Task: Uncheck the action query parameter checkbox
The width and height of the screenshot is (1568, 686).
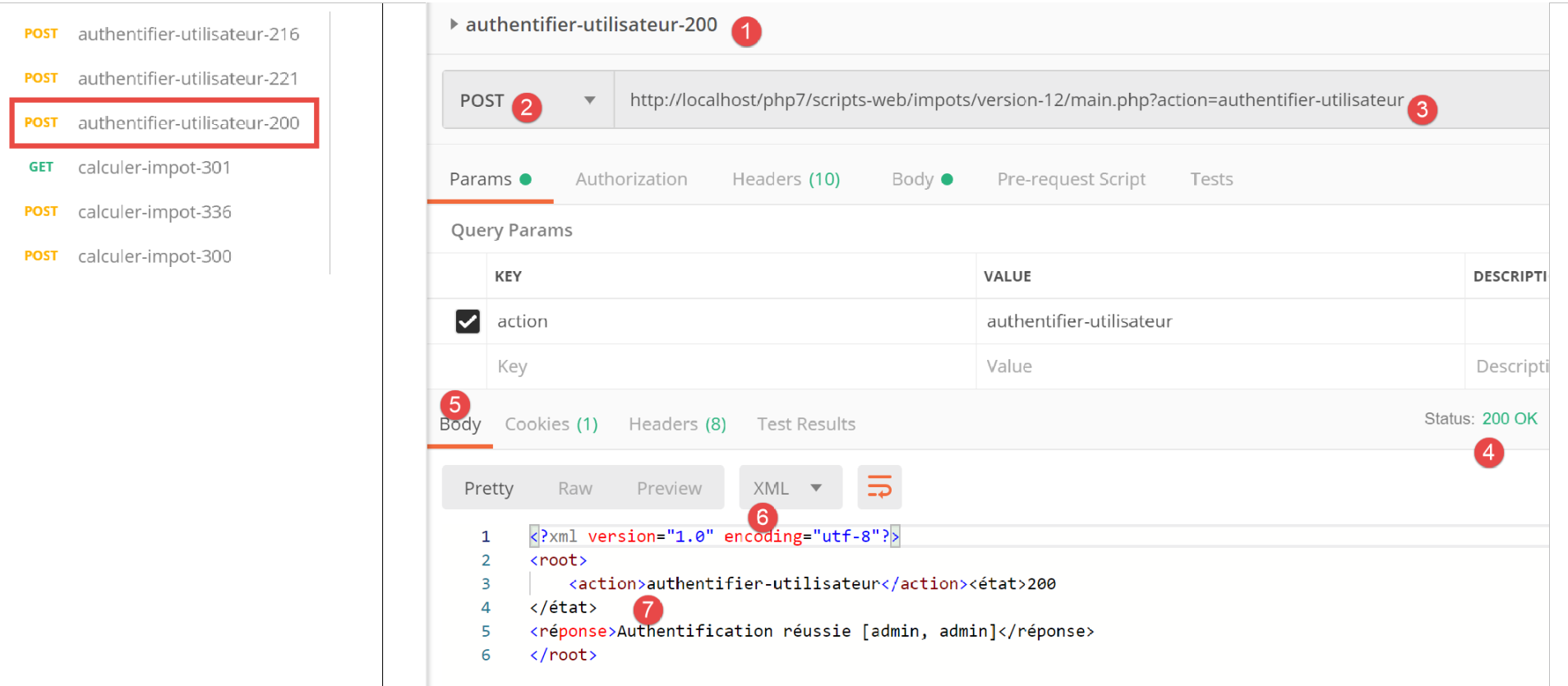Action: (x=468, y=321)
